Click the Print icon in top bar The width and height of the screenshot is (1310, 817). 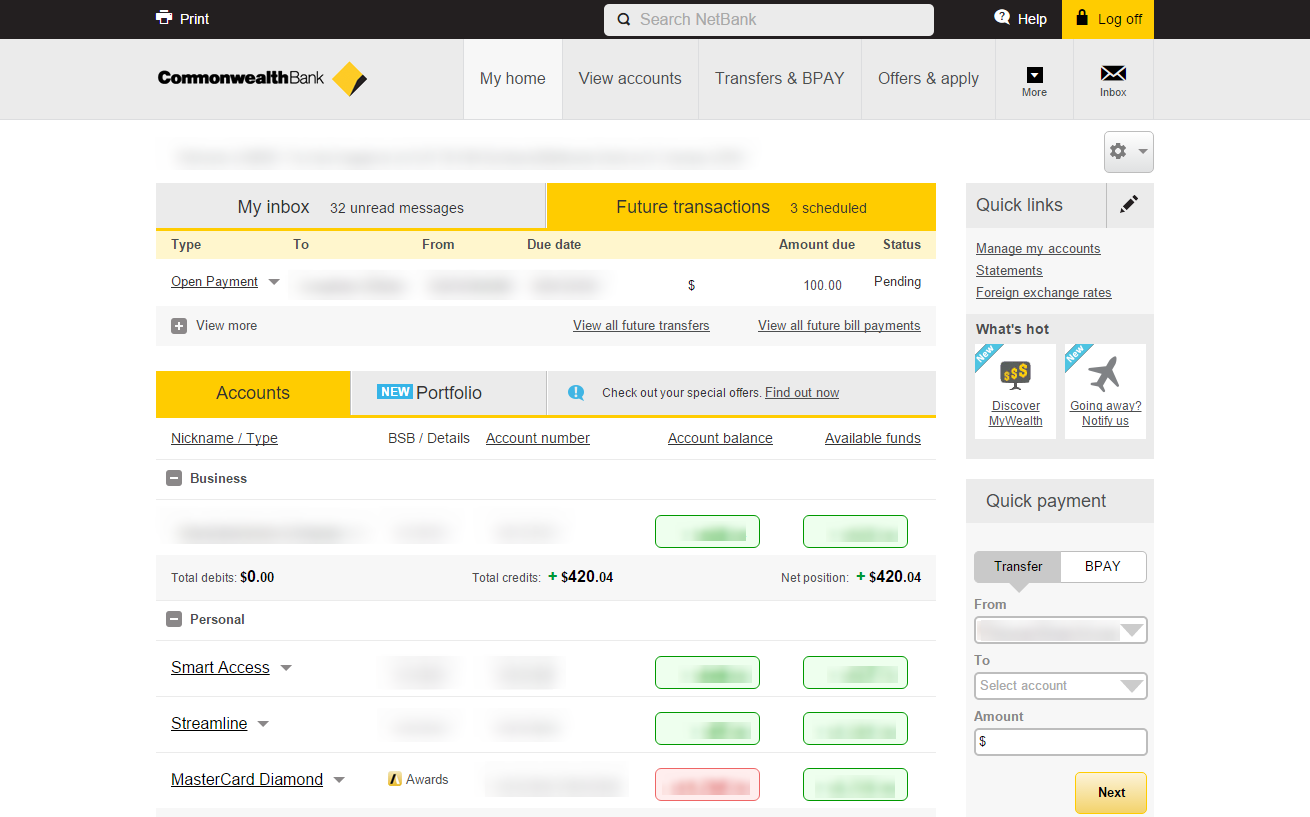point(164,18)
